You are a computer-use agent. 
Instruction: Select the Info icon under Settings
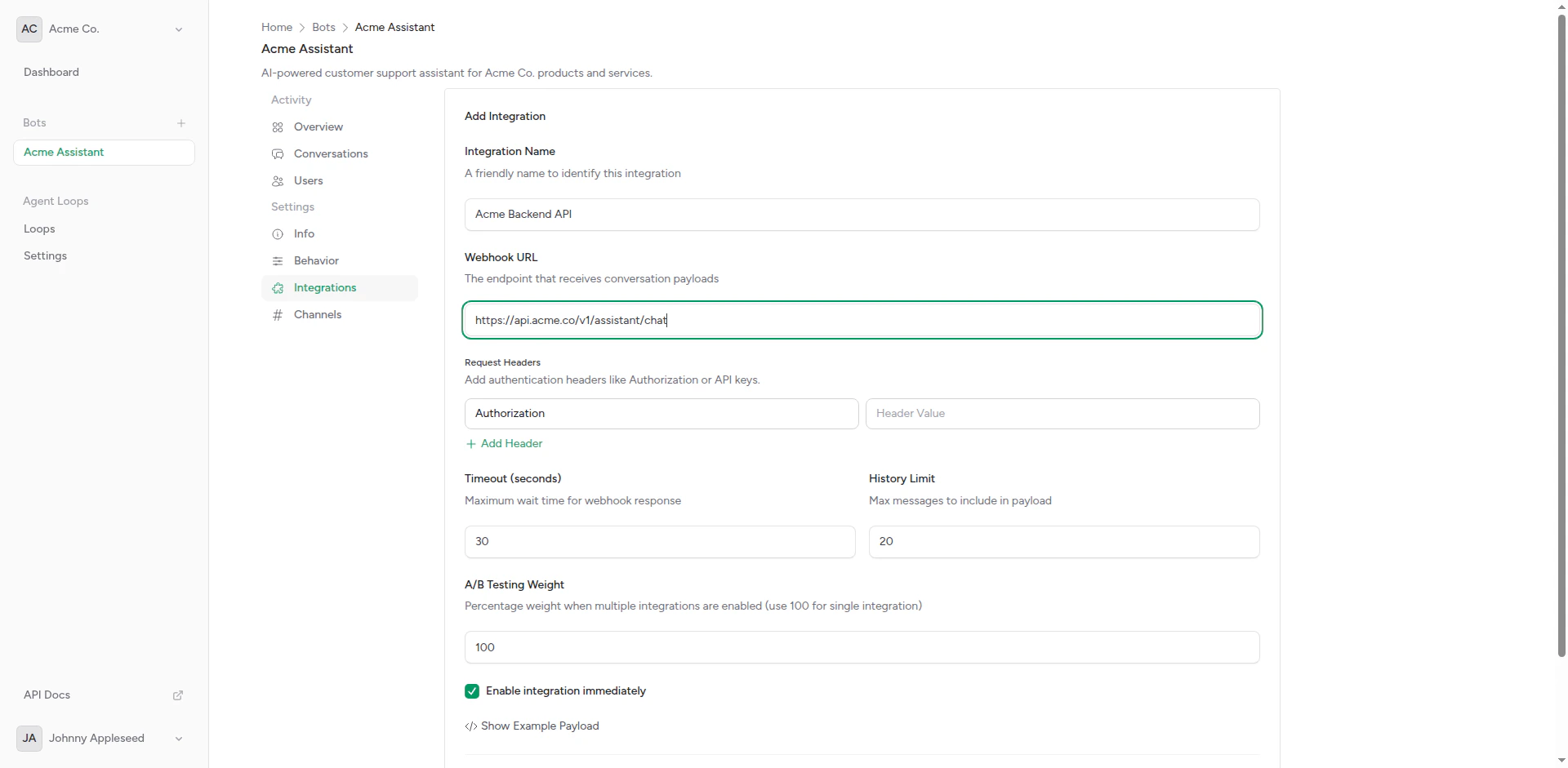click(278, 234)
